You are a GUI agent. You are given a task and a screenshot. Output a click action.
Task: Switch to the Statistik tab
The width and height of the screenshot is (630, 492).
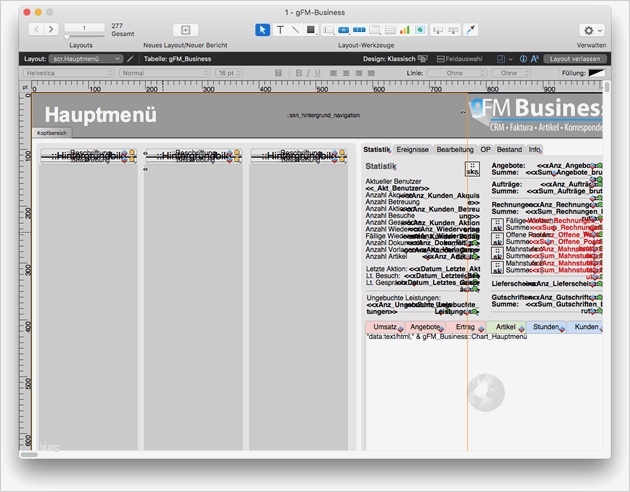377,149
